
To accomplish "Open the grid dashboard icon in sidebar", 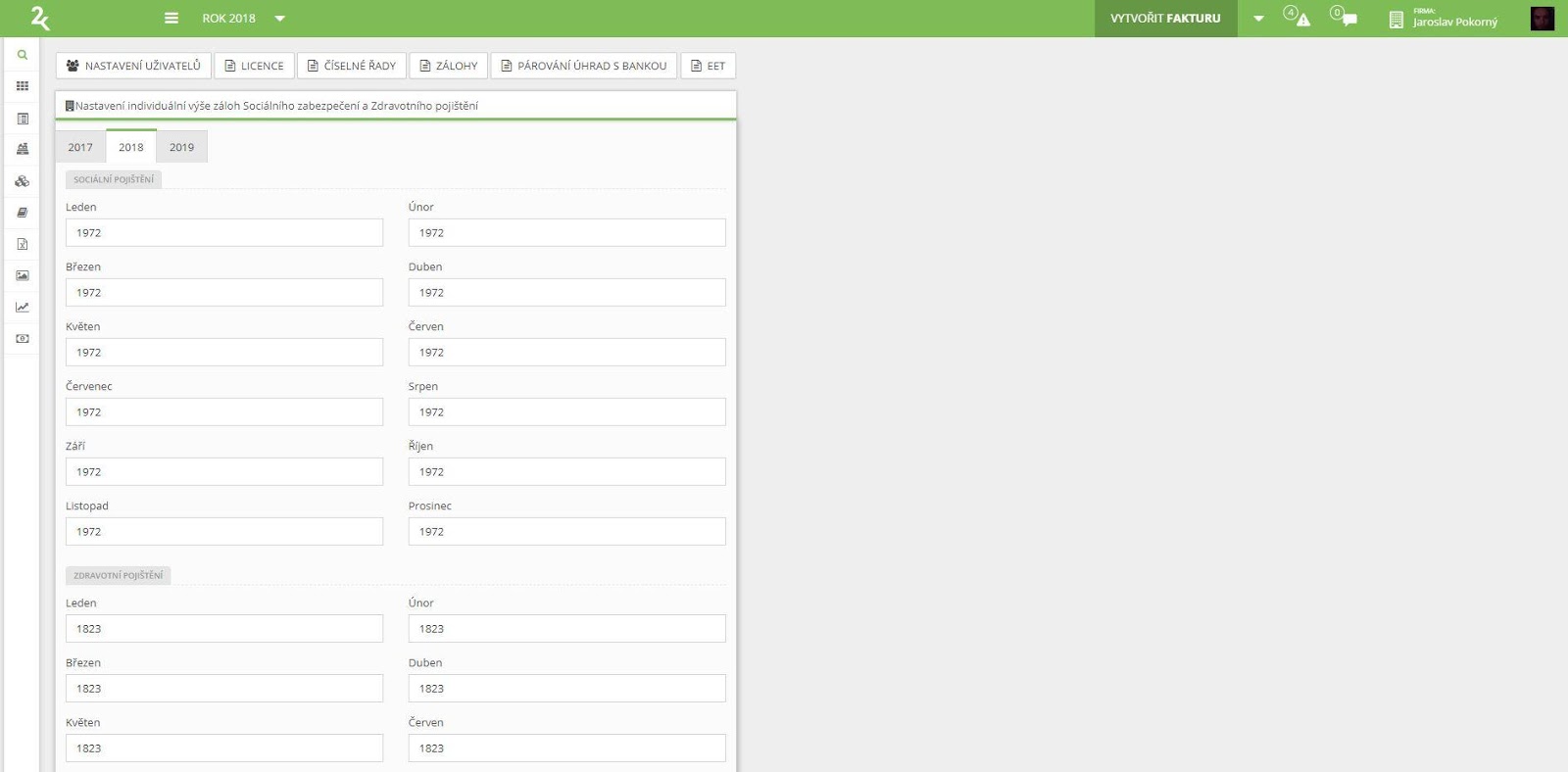I will click(x=22, y=86).
